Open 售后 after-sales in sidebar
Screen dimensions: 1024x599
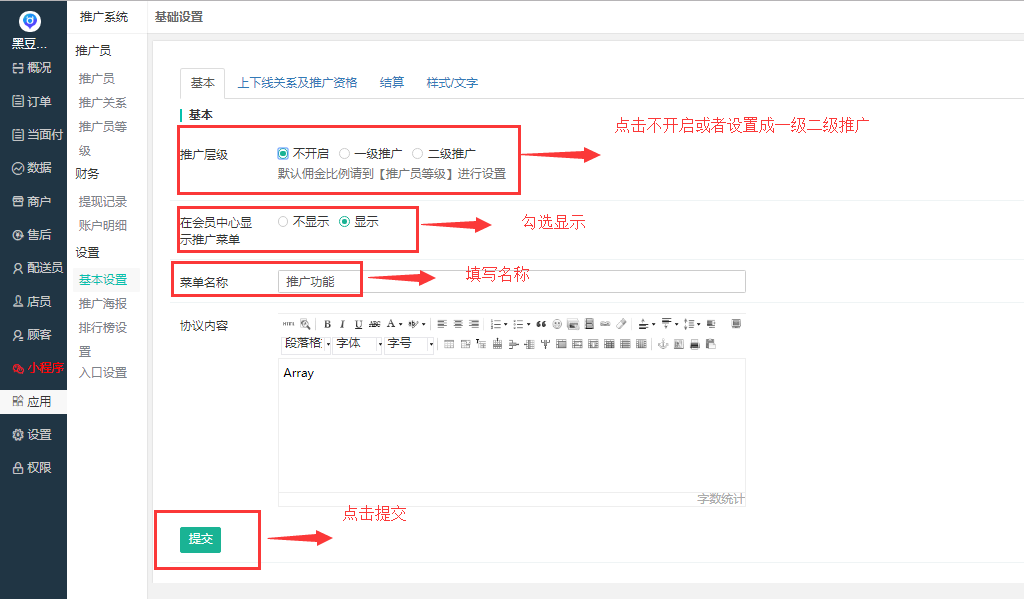point(31,235)
